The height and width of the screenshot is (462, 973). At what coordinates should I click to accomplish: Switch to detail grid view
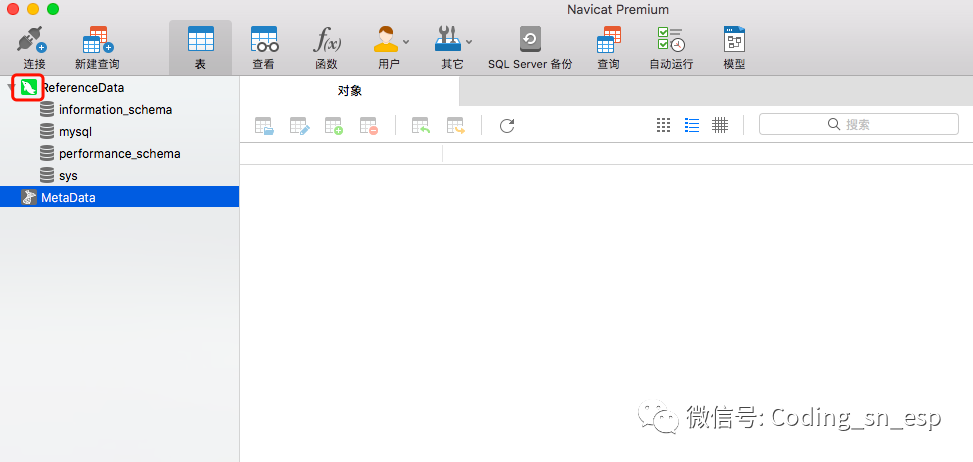720,125
